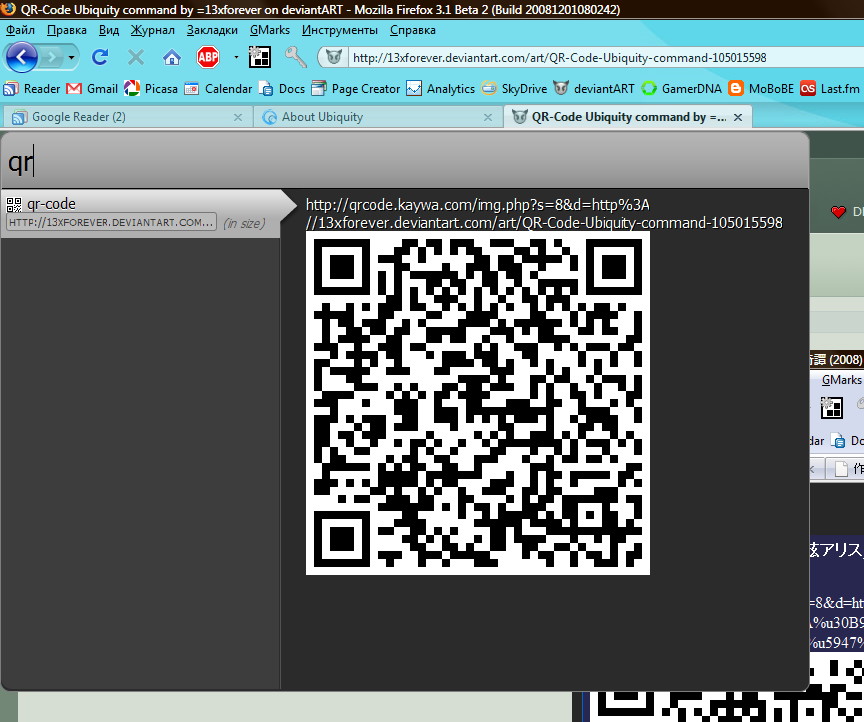Open the Analytics bookmark
The image size is (864, 722).
point(440,89)
